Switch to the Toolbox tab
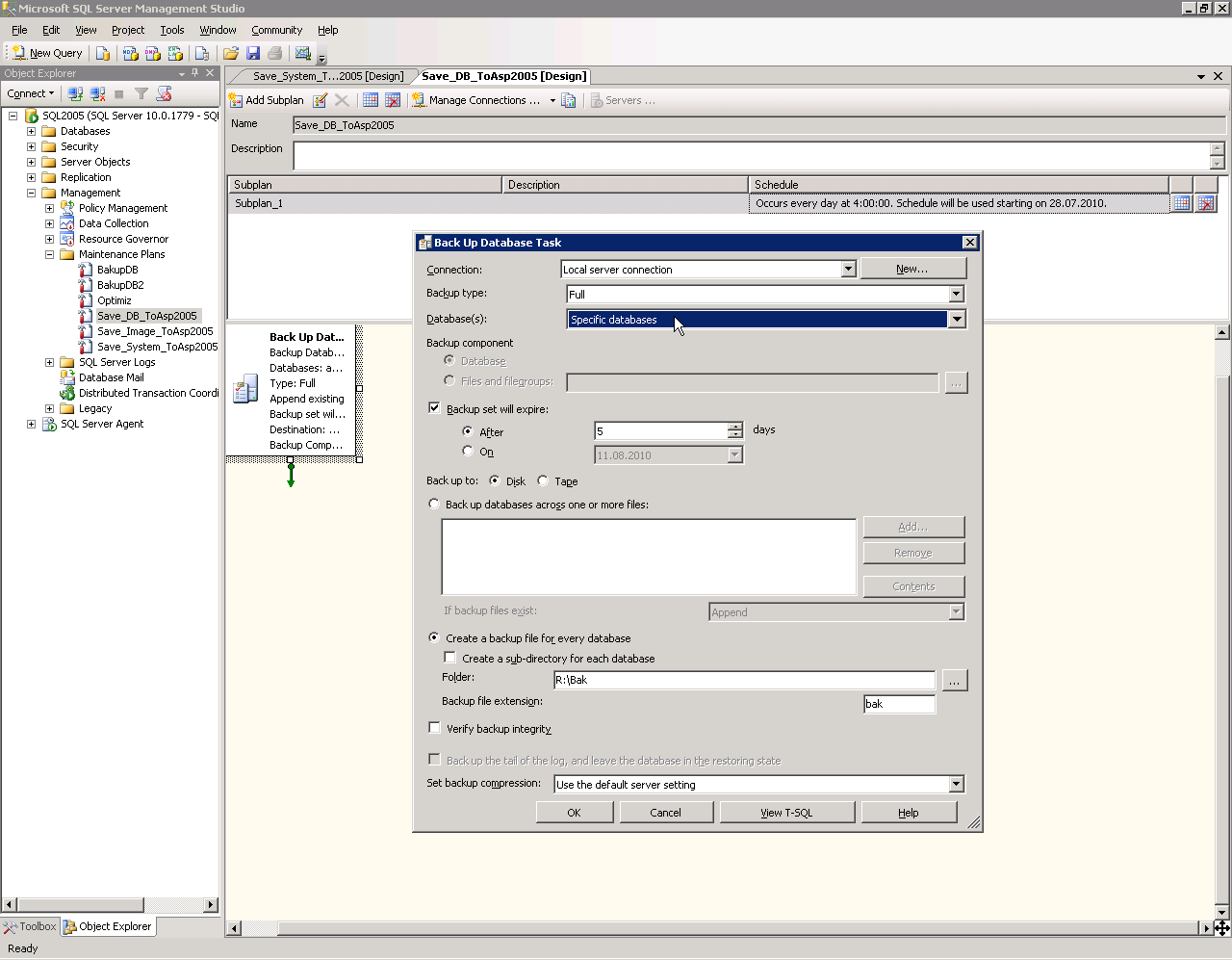This screenshot has height=960, width=1232. (x=30, y=926)
